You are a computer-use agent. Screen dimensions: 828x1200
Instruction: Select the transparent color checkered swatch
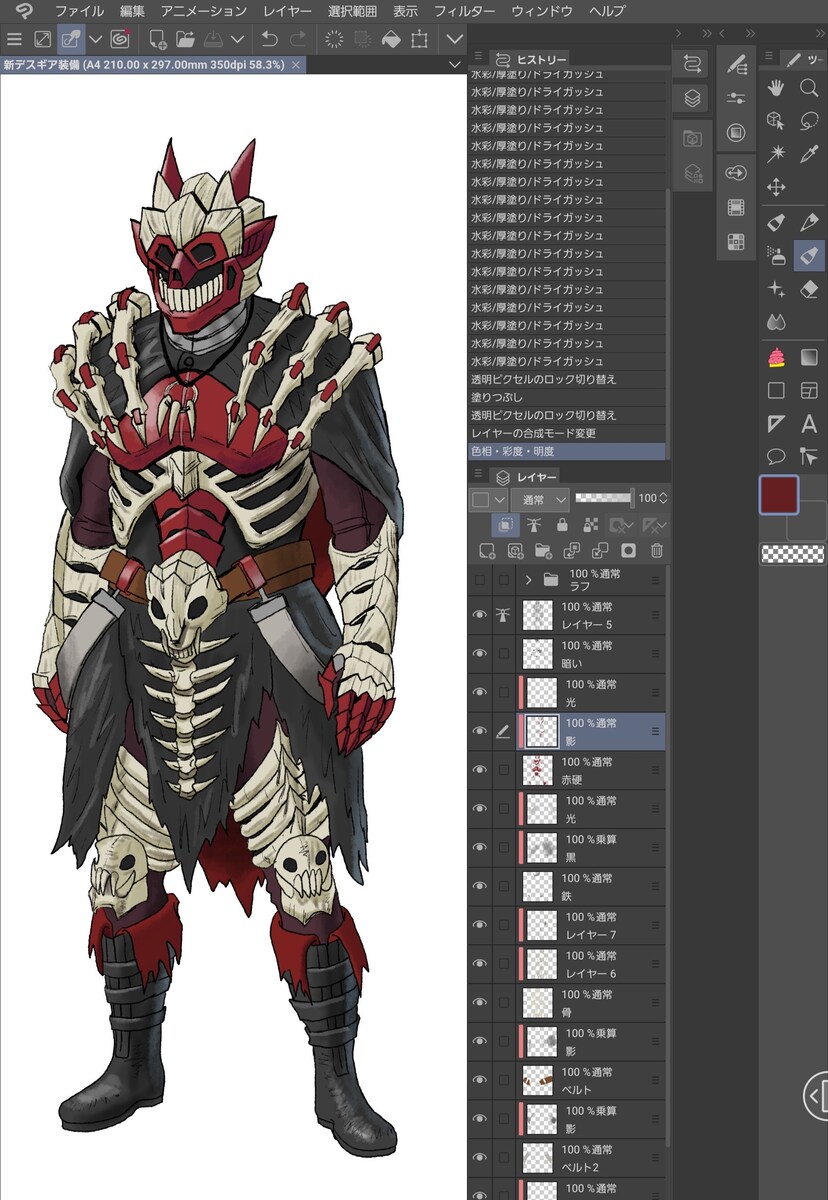coord(792,553)
